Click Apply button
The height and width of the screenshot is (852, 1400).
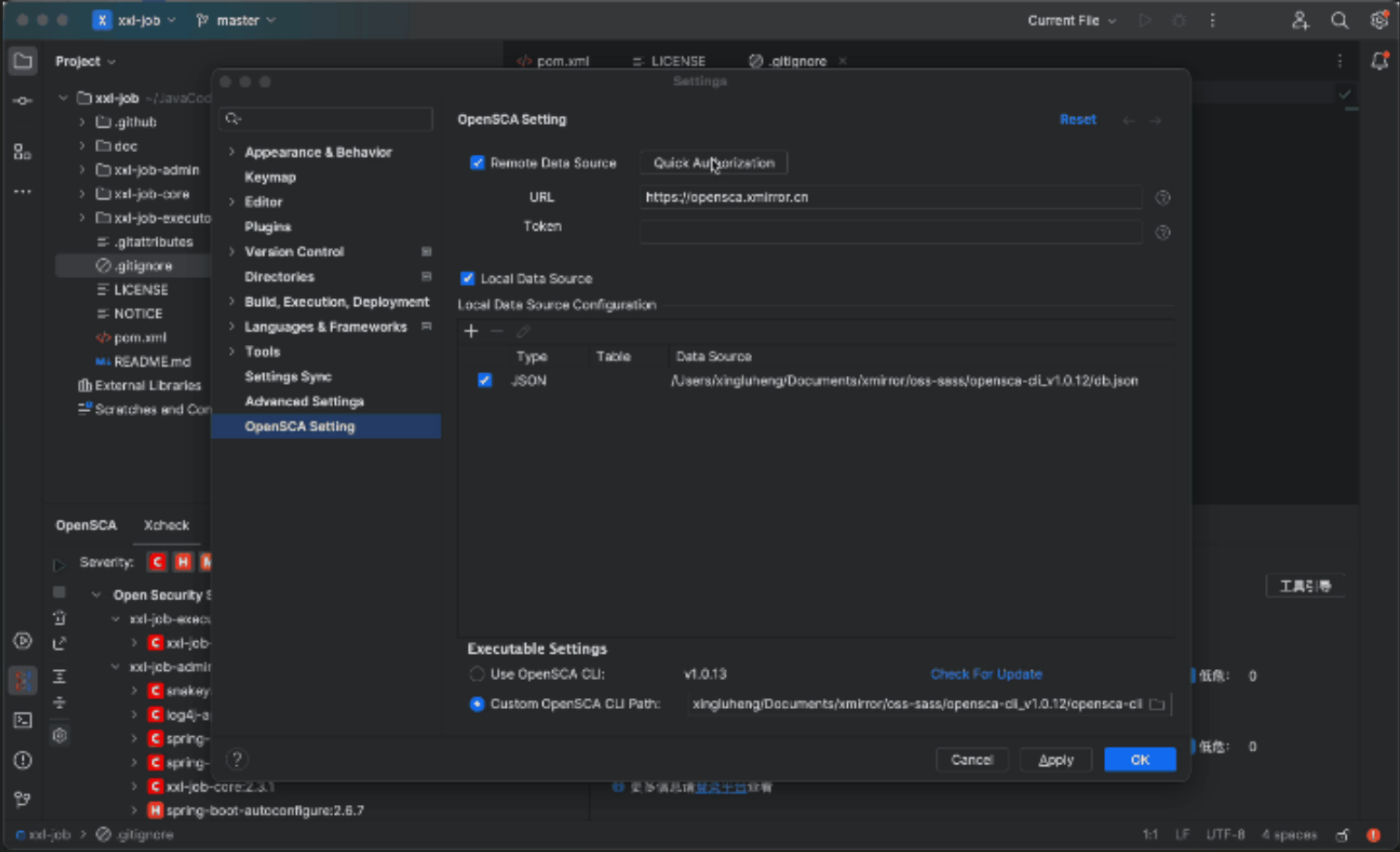[x=1056, y=760]
